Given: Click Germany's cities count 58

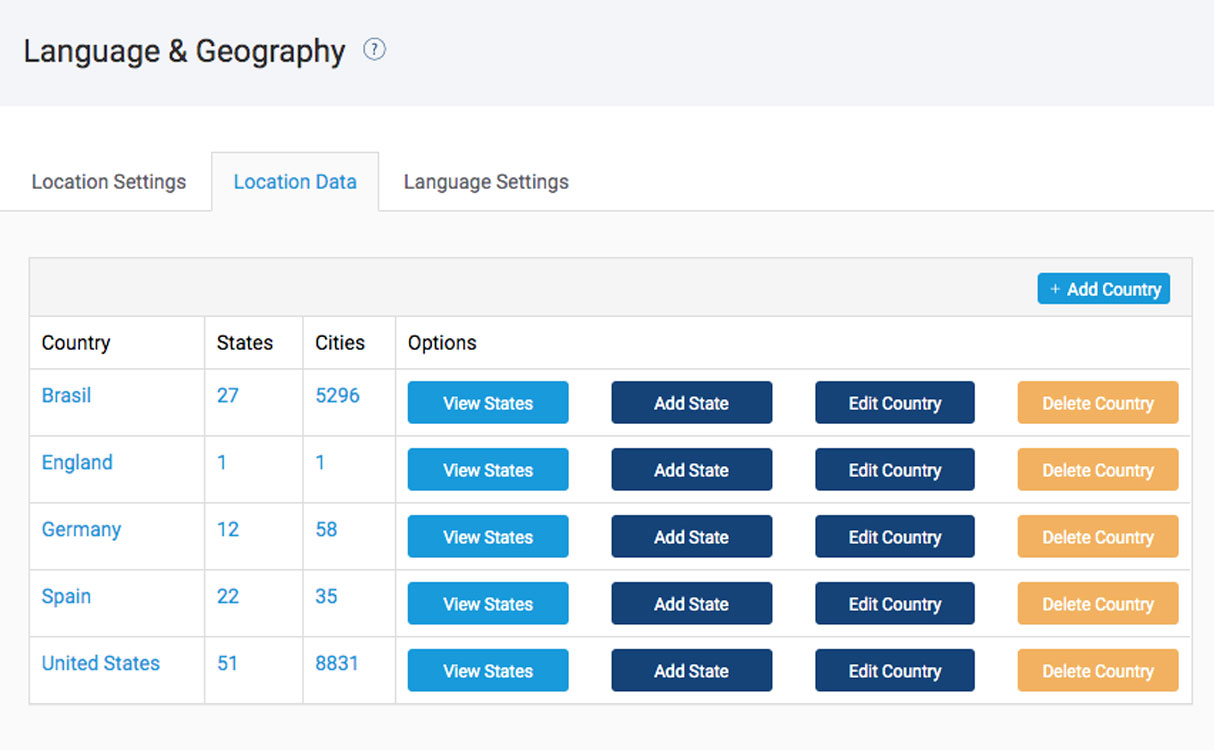Looking at the screenshot, I should (326, 530).
